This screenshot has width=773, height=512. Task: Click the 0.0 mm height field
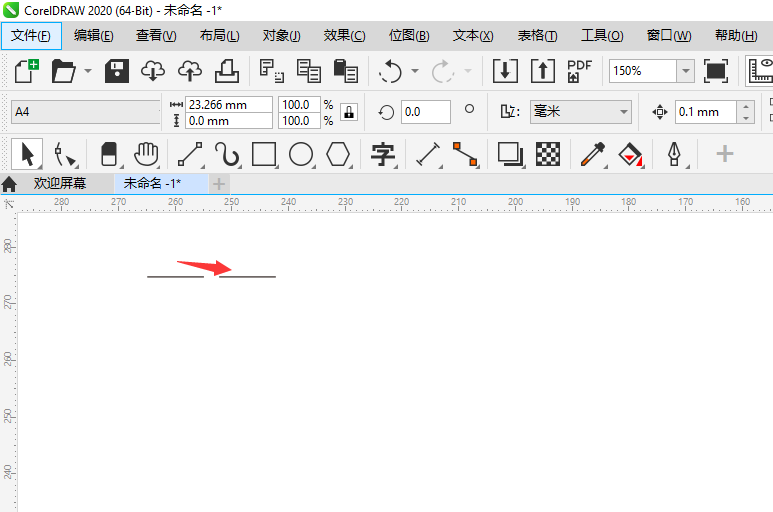click(229, 121)
